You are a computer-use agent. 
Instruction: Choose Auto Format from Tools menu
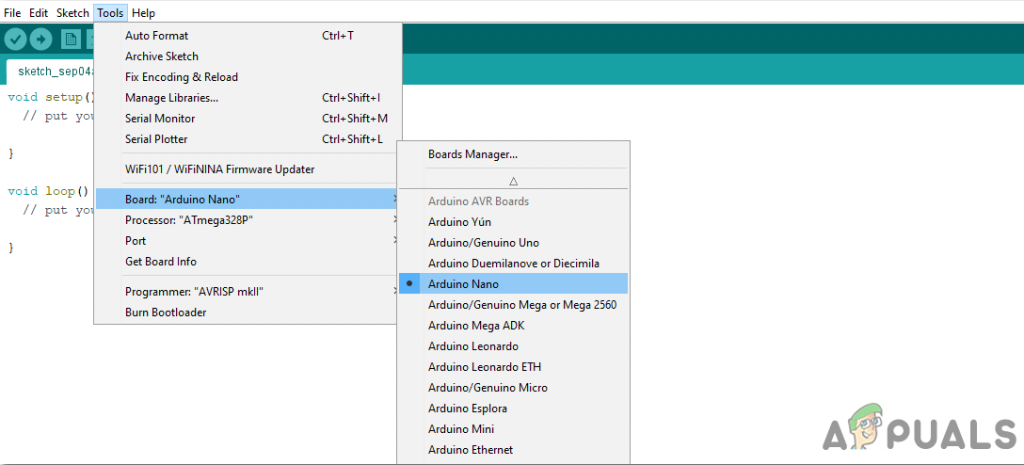click(x=156, y=36)
